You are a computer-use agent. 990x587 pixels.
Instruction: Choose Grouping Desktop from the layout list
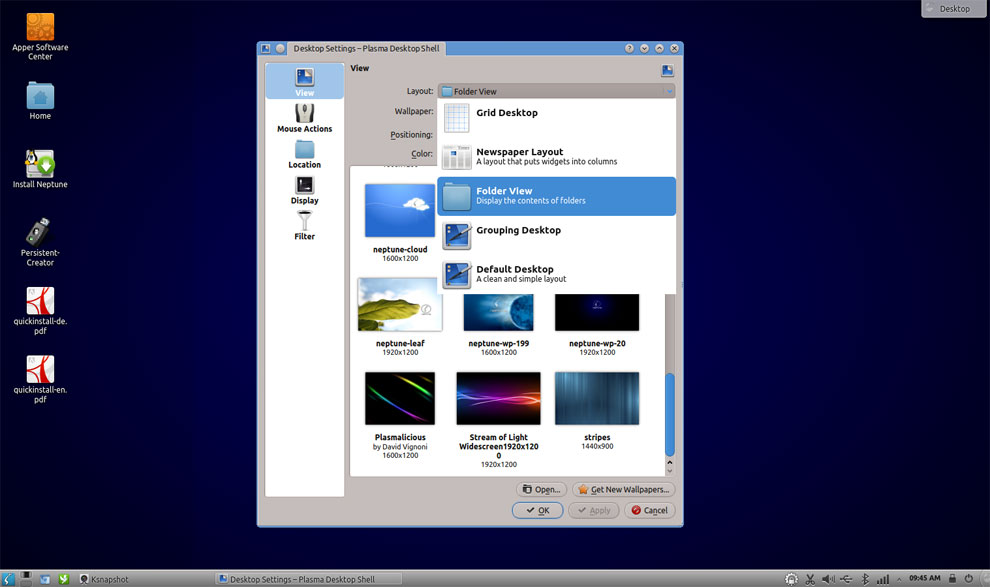(556, 235)
